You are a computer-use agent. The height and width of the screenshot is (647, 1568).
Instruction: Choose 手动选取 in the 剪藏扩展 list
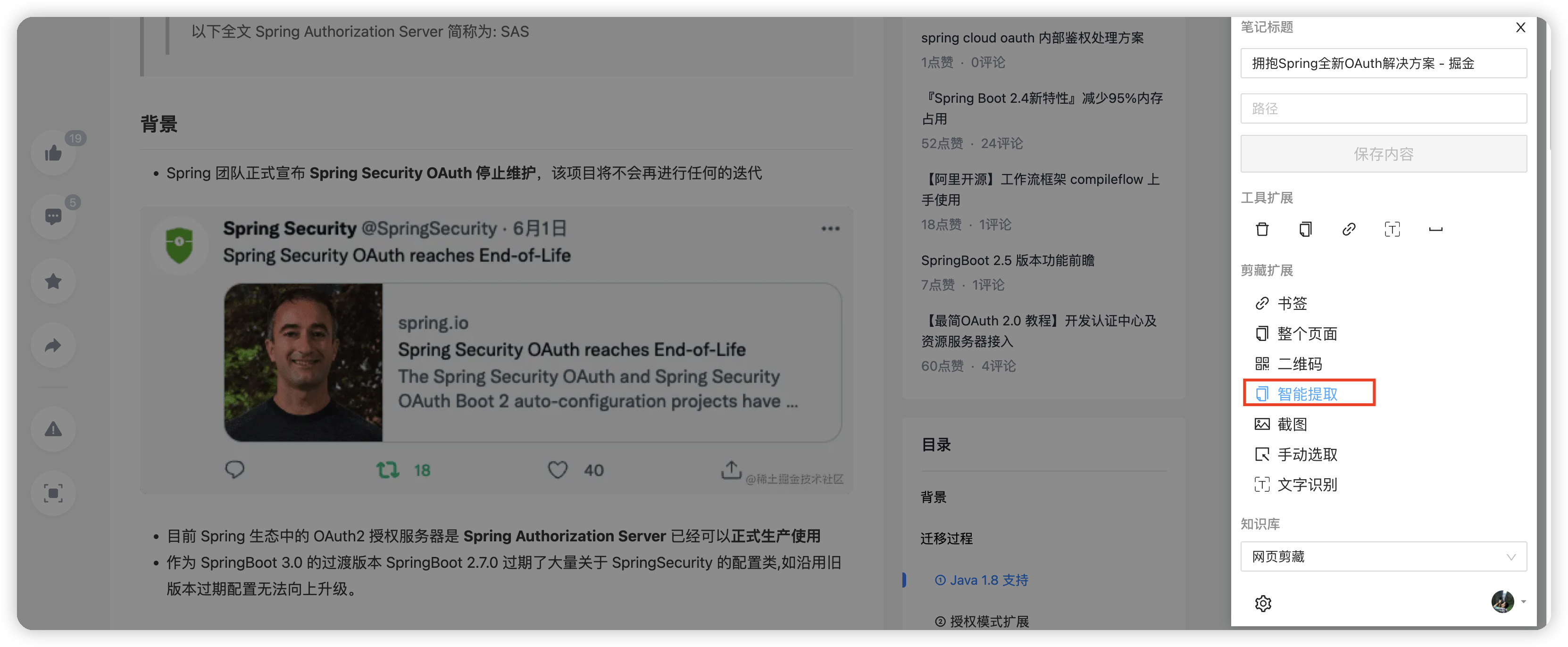click(1306, 454)
